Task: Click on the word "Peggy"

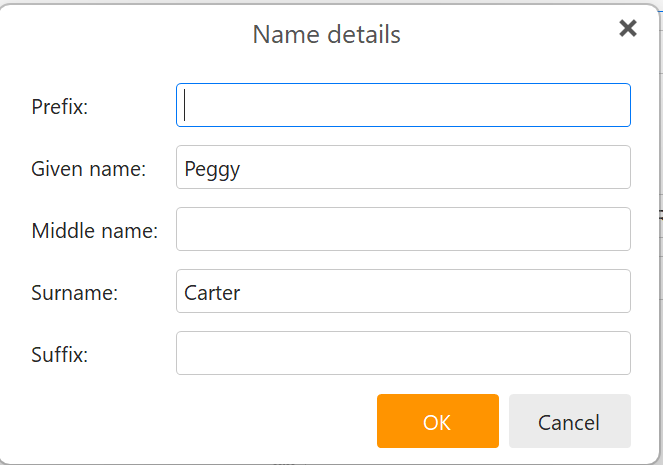Action: point(212,169)
